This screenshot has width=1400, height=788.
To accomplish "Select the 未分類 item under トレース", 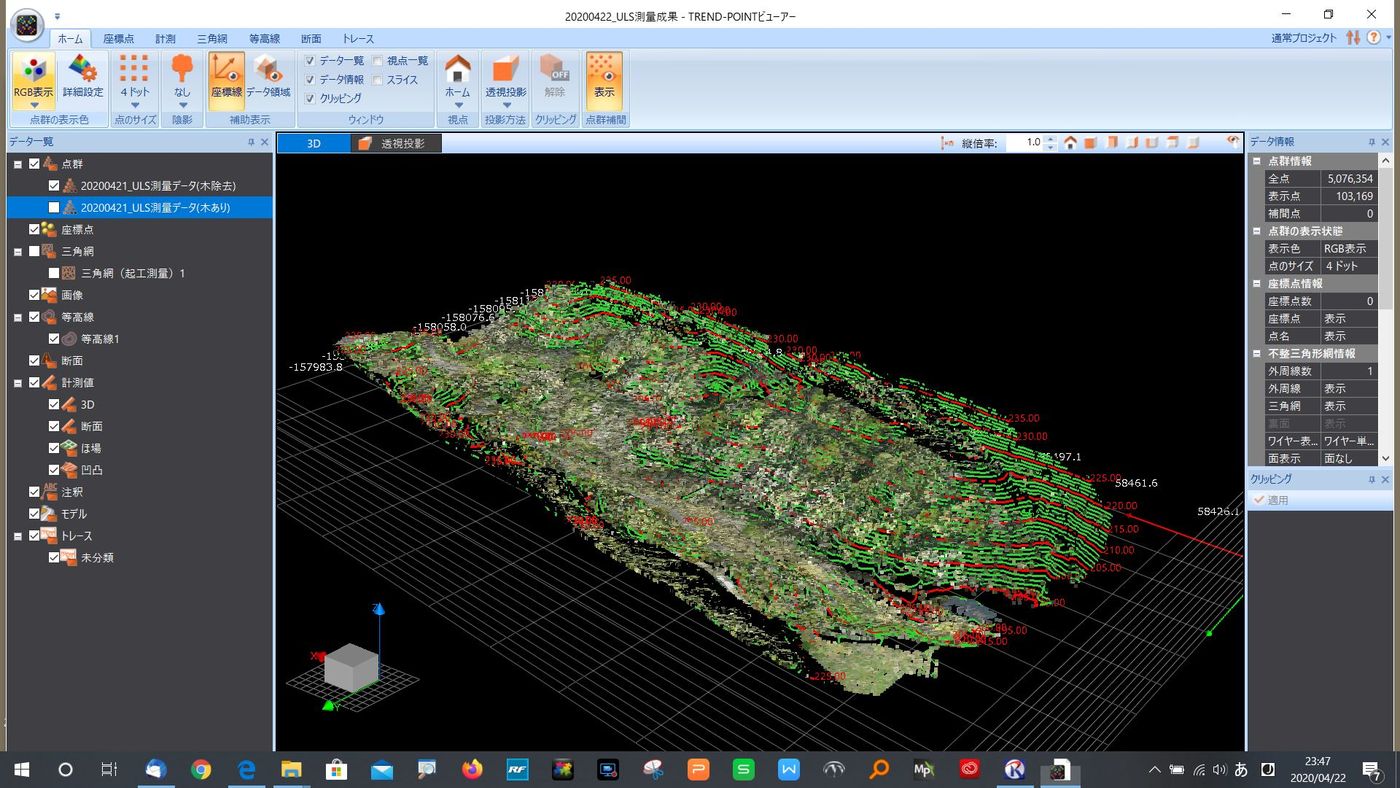I will [97, 557].
